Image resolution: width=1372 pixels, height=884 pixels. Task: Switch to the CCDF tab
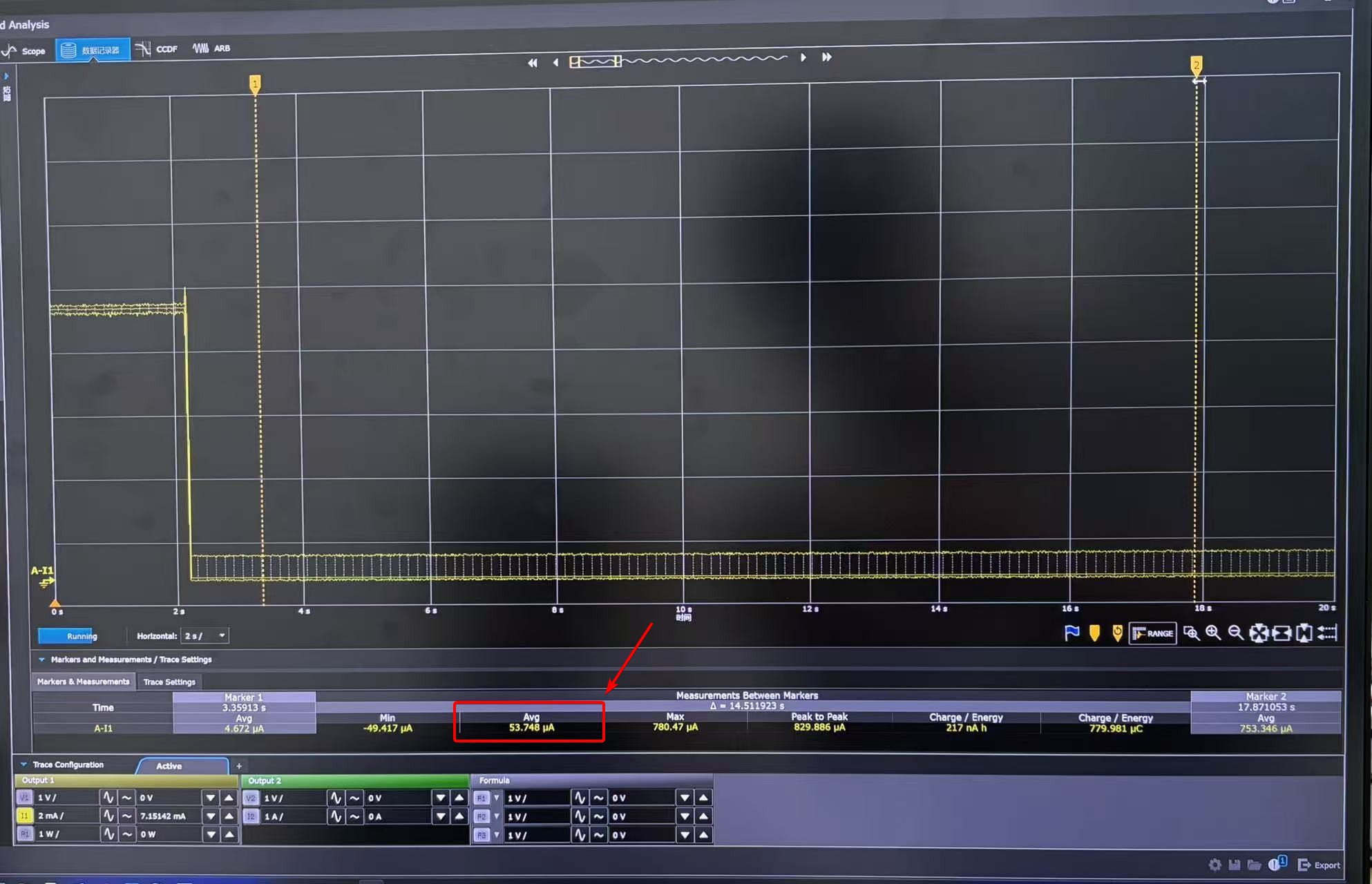tap(158, 49)
